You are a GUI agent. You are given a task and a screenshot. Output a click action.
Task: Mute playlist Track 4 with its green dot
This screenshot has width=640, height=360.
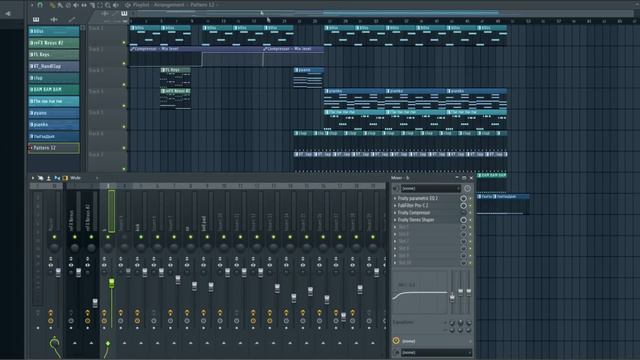click(x=124, y=106)
